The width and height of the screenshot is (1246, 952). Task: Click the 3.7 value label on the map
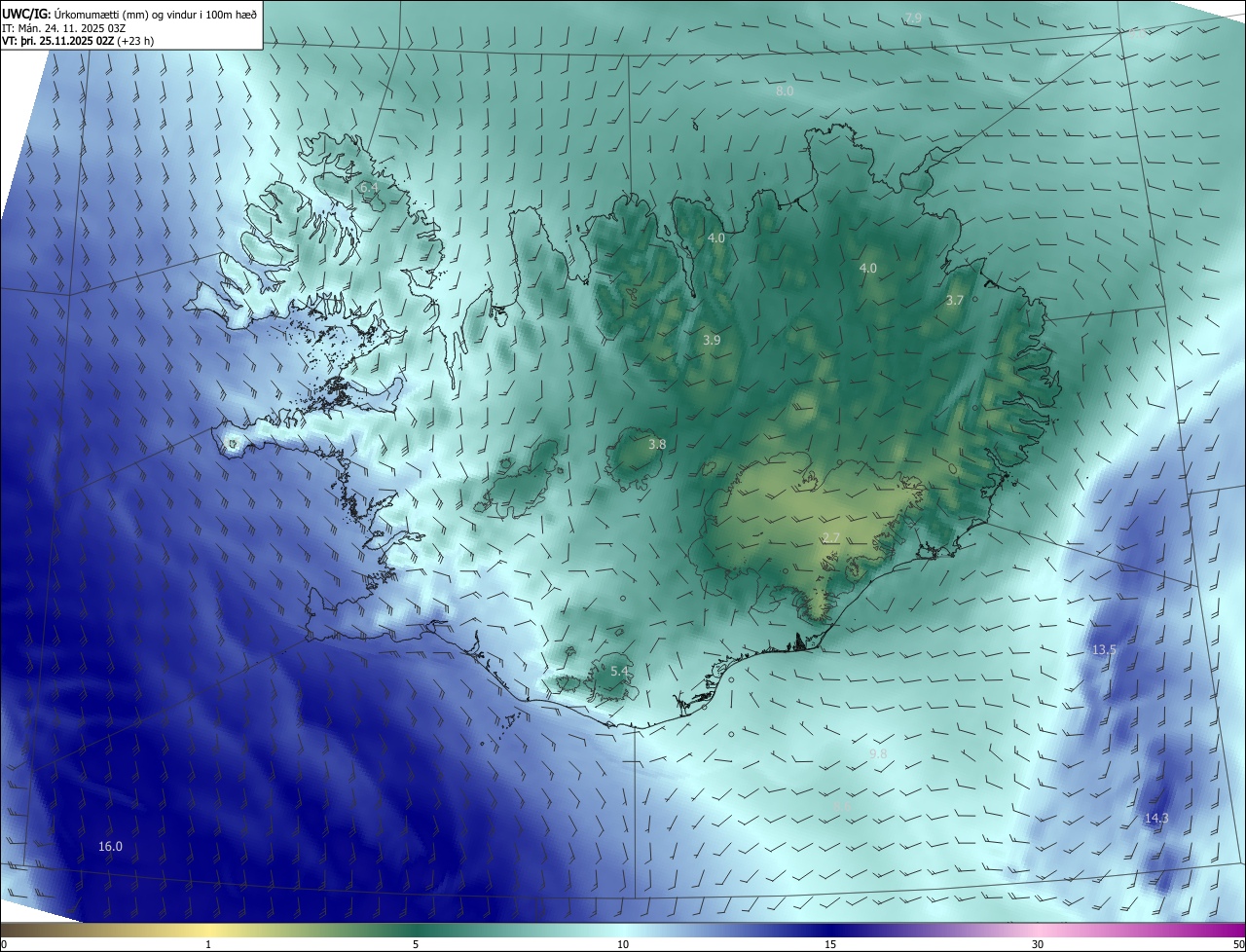955,301
